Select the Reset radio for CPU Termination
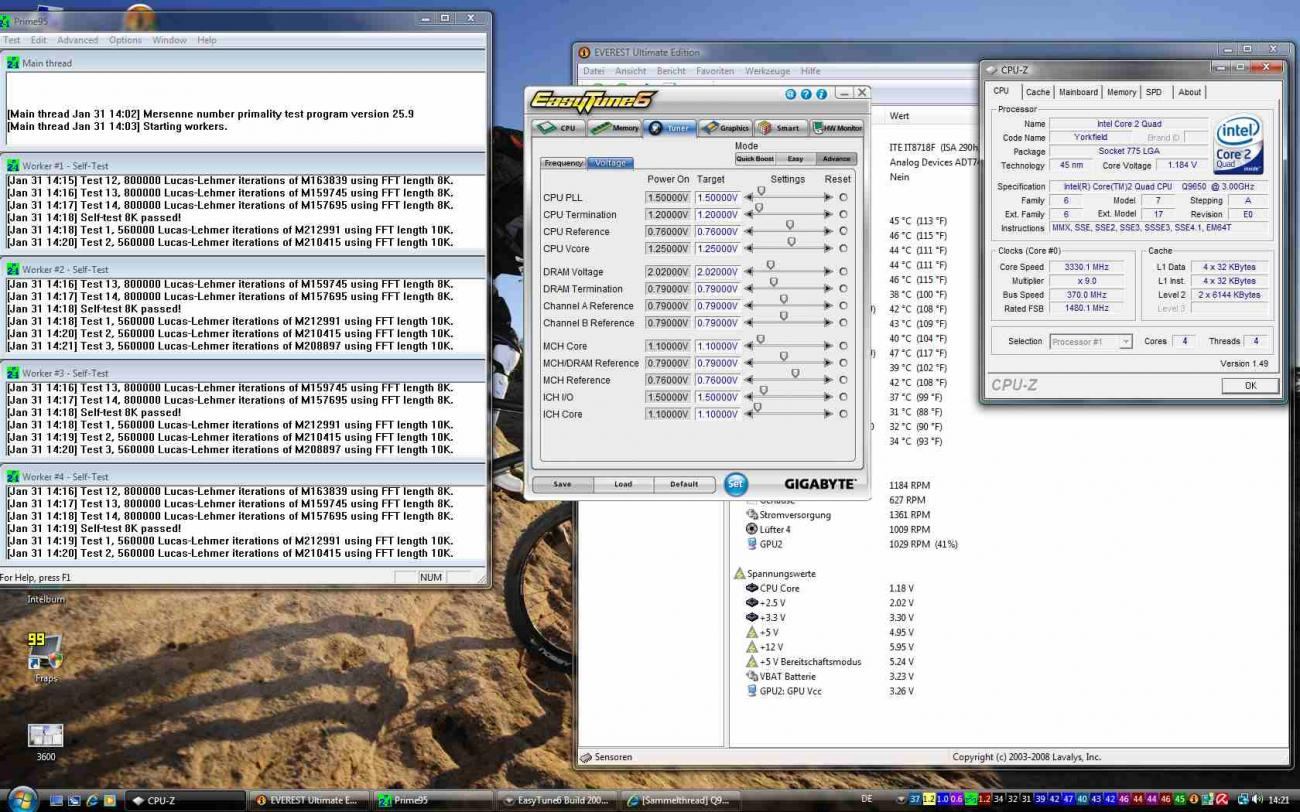The image size is (1300, 812). (843, 215)
